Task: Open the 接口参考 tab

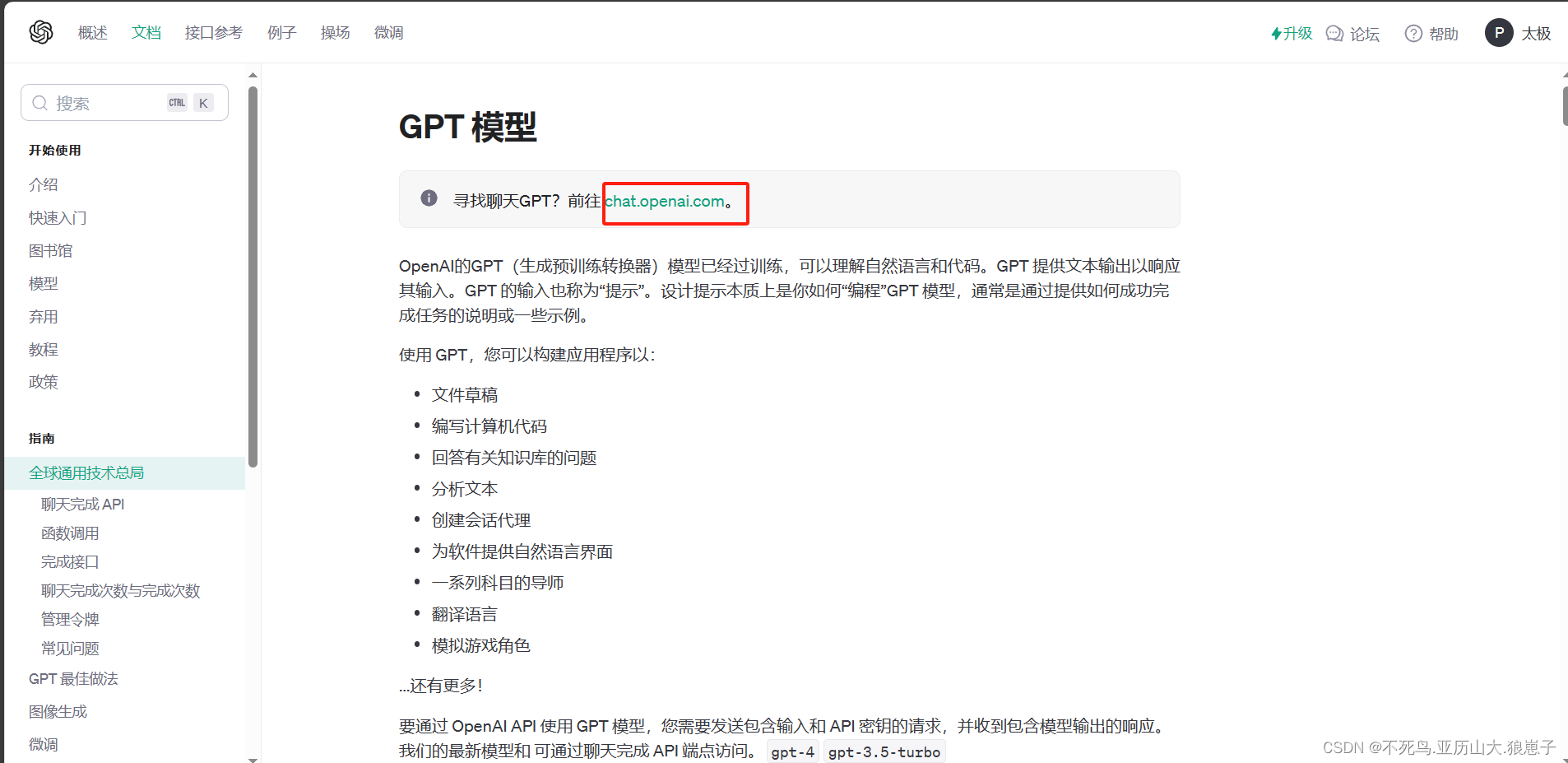Action: tap(214, 33)
